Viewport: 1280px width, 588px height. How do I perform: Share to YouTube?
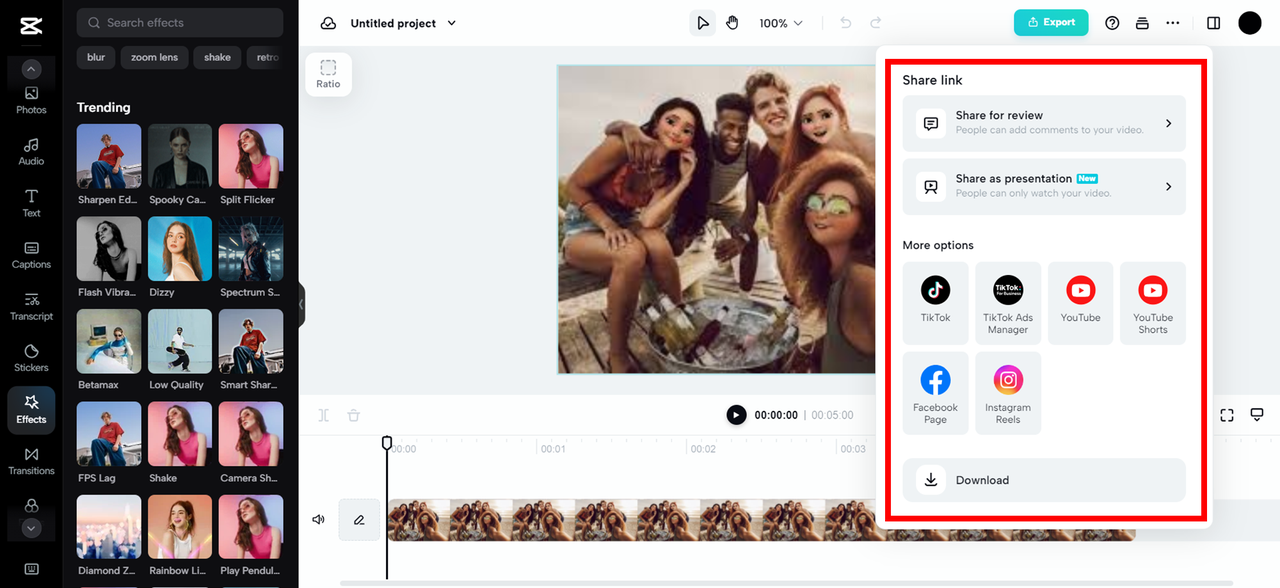click(x=1080, y=303)
